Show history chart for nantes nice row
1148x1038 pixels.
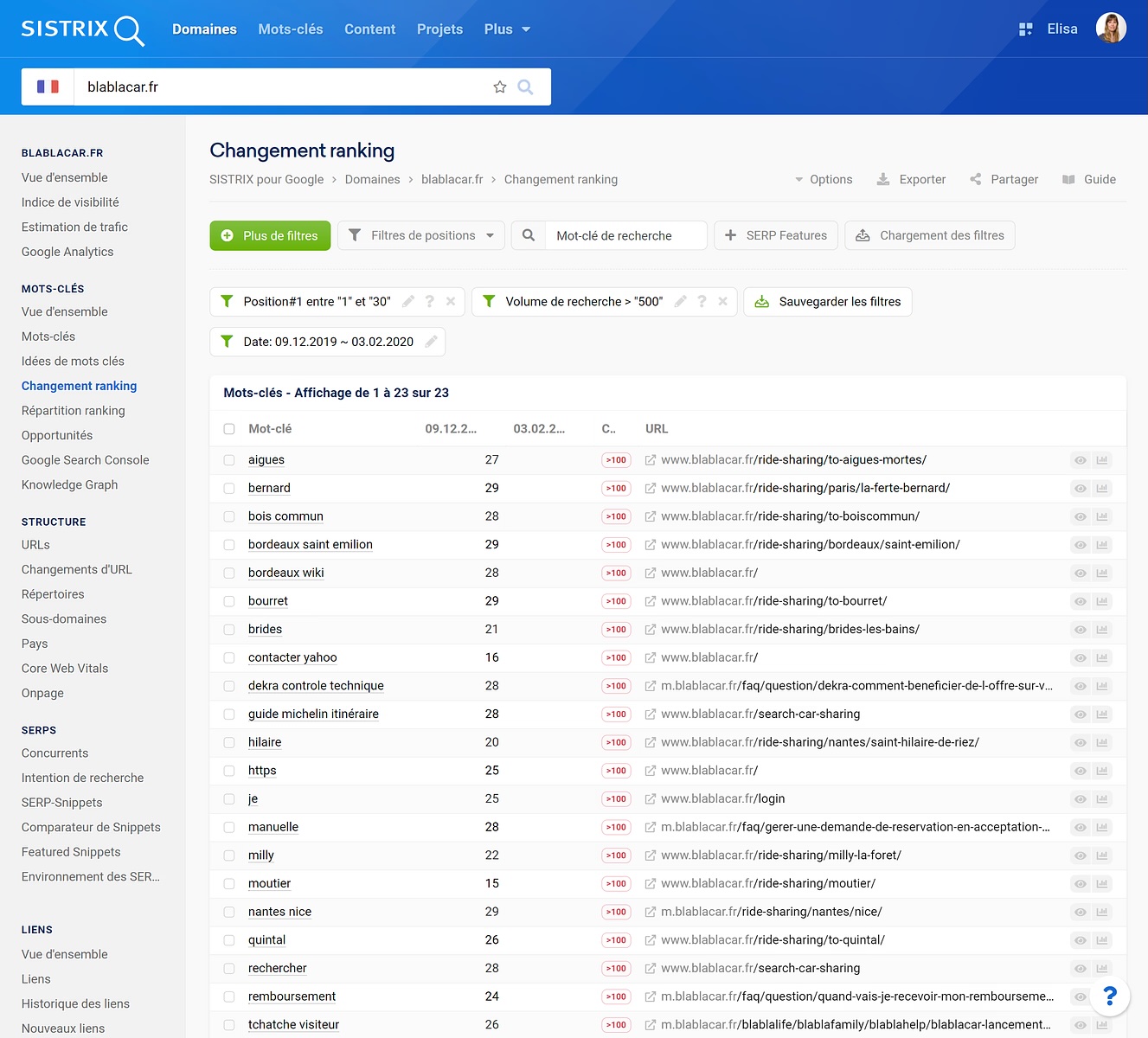(1102, 912)
